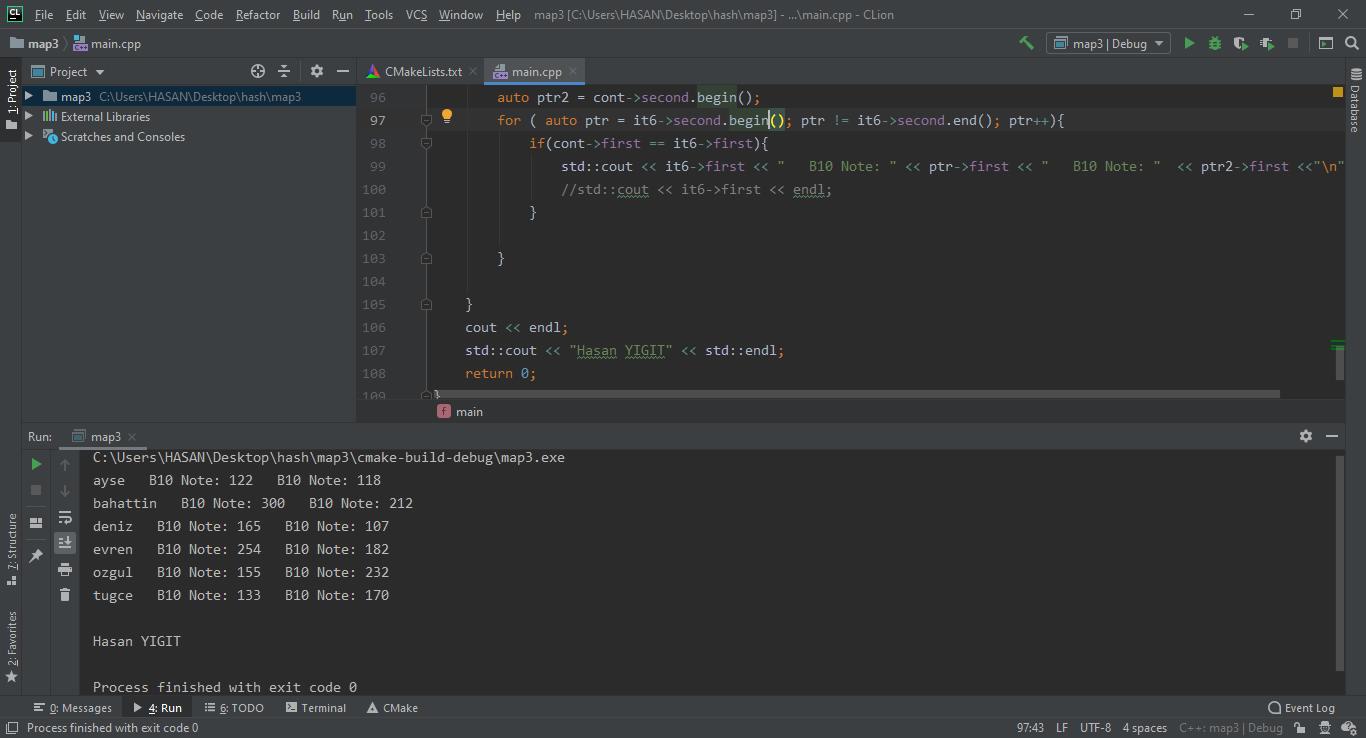Run map3 from the top toolbar
This screenshot has width=1366, height=738.
(x=1189, y=43)
